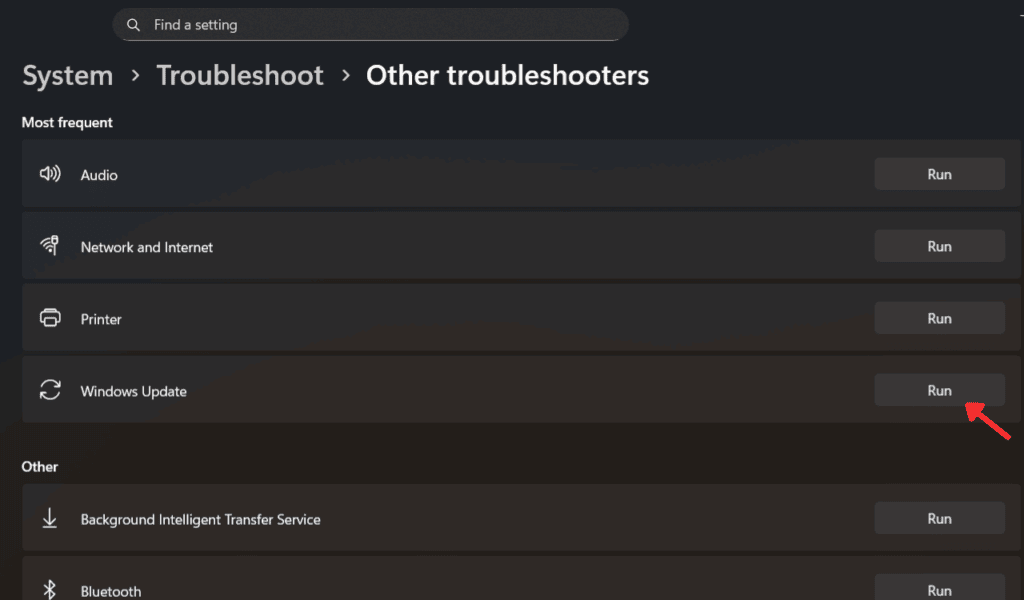Click the Background Intelligent Transfer download icon
The height and width of the screenshot is (600, 1024).
coord(49,519)
